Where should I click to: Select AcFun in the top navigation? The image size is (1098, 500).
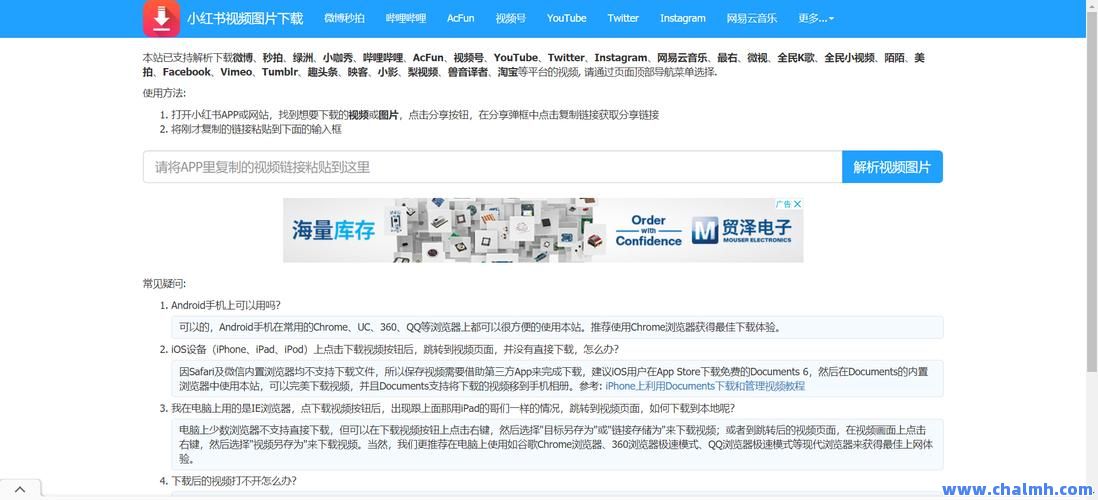(461, 19)
